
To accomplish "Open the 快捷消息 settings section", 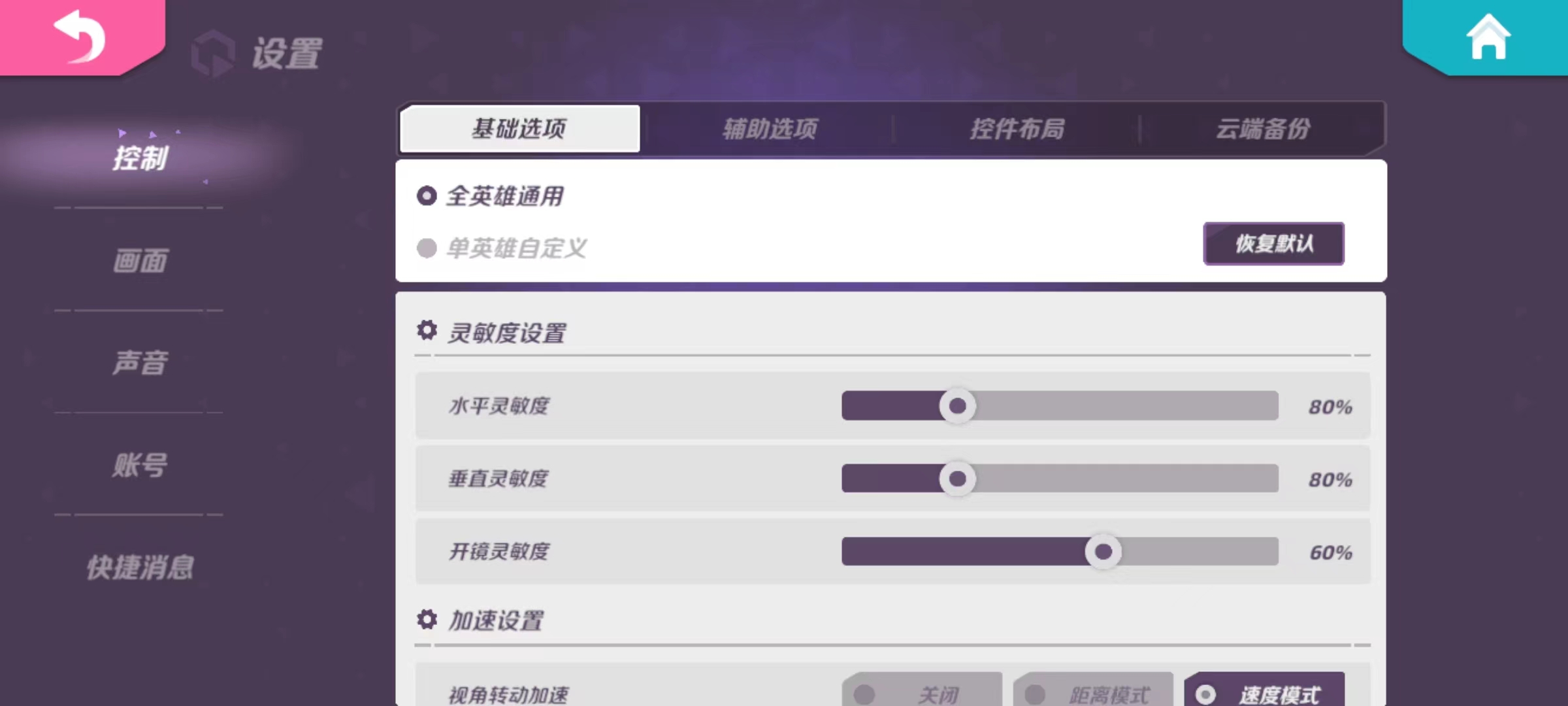I will tap(140, 567).
